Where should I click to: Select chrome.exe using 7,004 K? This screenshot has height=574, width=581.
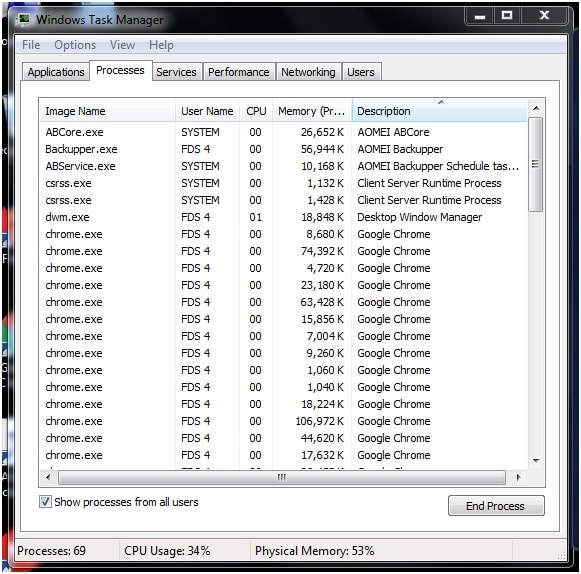coord(283,336)
